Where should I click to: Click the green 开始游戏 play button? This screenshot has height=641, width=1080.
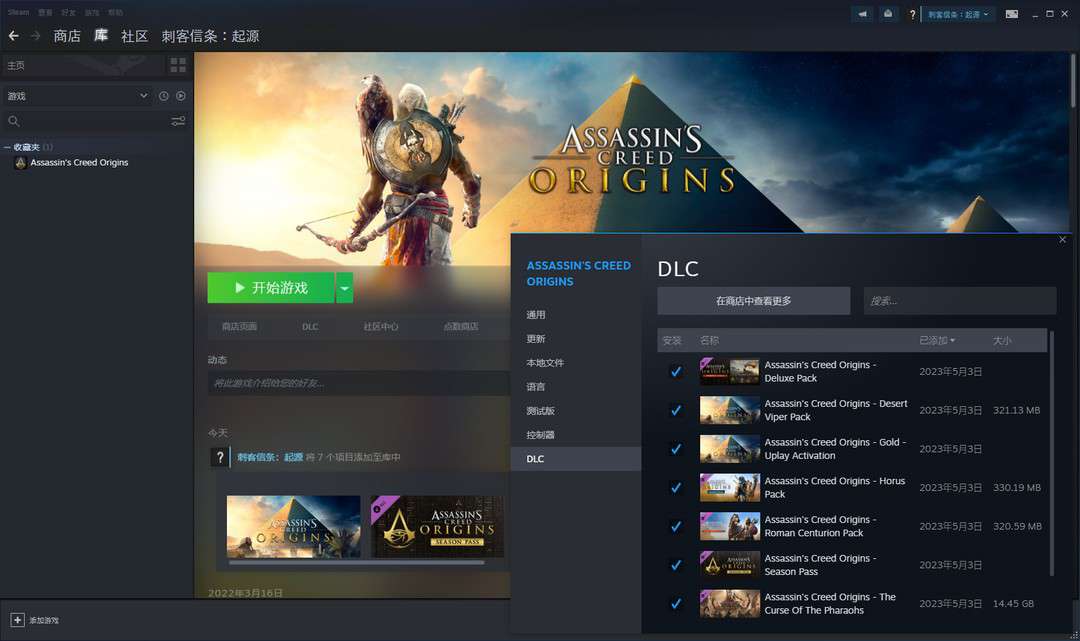[x=271, y=288]
